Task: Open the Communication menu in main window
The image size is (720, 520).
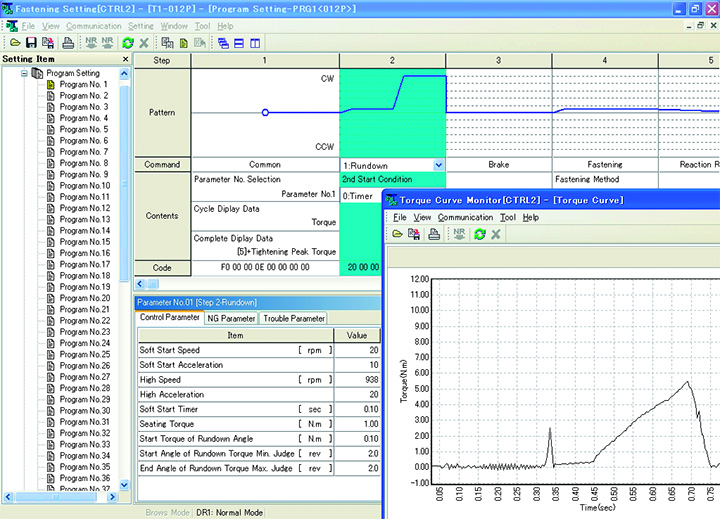Action: click(x=94, y=25)
